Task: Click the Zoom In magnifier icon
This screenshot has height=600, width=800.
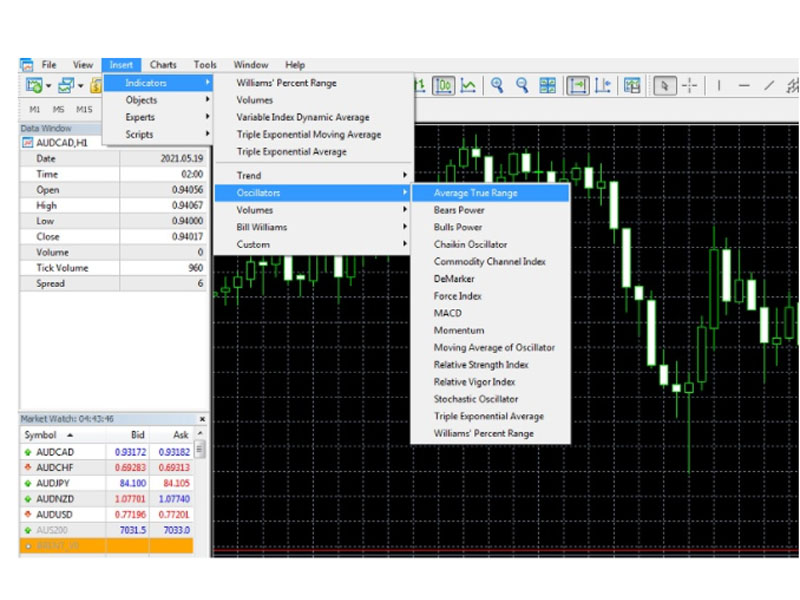Action: 497,85
